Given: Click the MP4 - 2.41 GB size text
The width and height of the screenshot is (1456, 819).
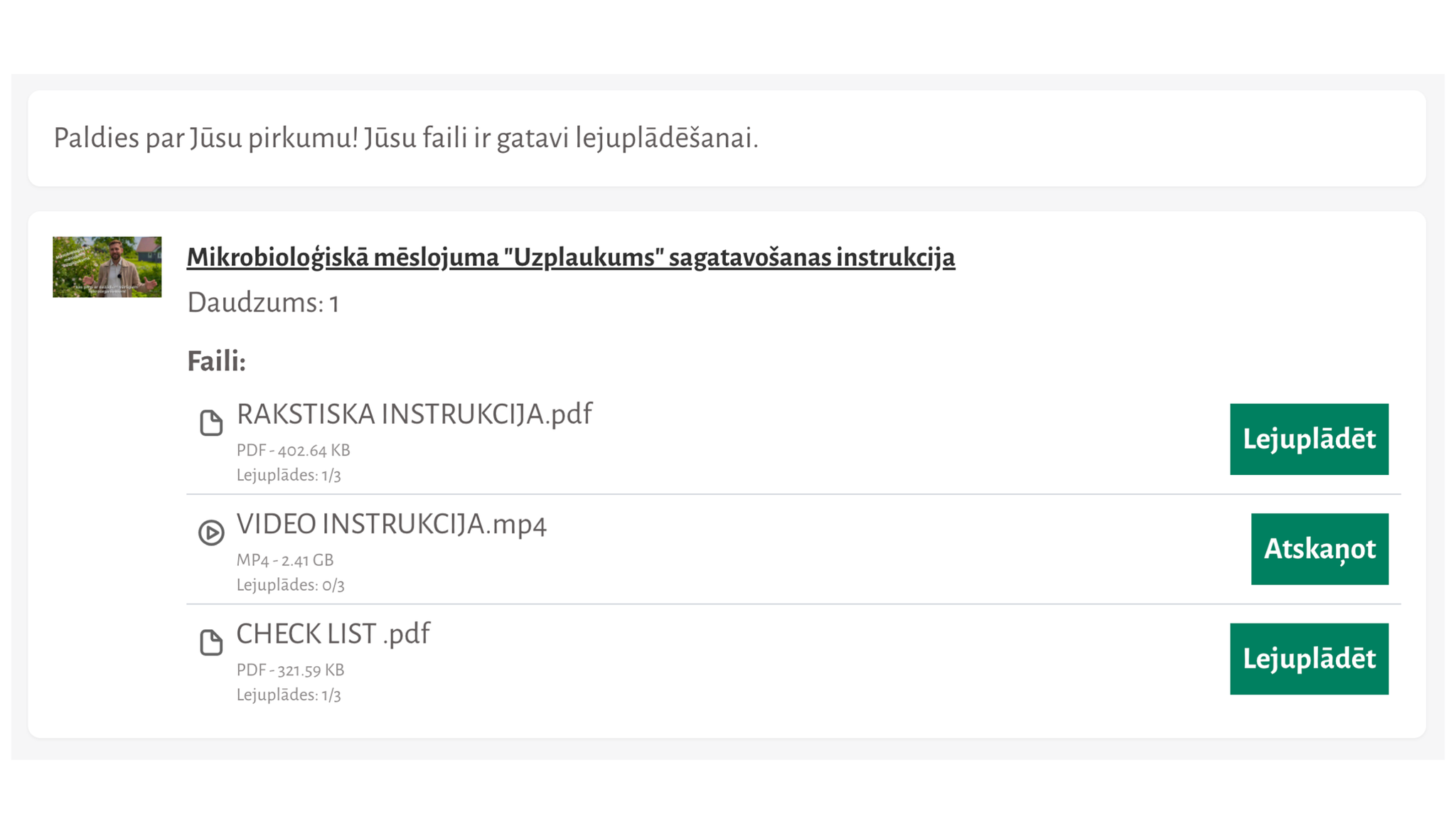Looking at the screenshot, I should click(x=285, y=560).
